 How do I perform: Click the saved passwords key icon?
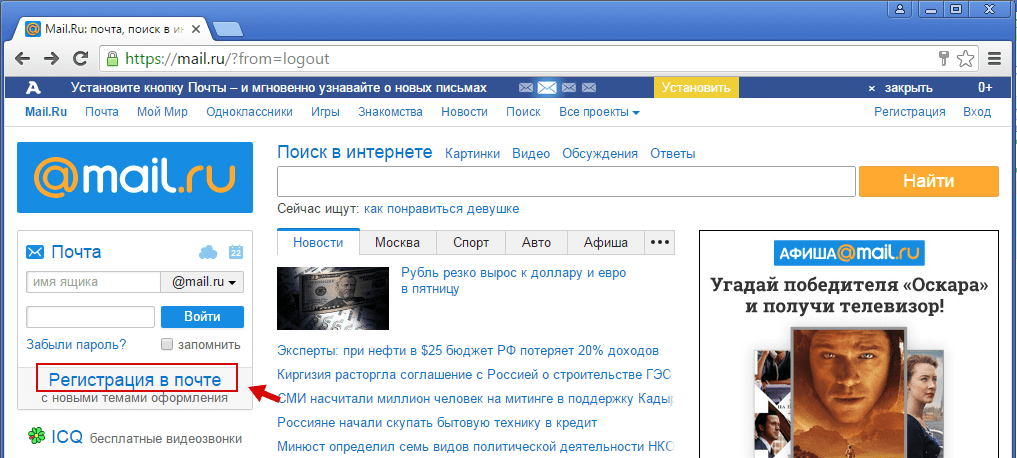click(943, 58)
